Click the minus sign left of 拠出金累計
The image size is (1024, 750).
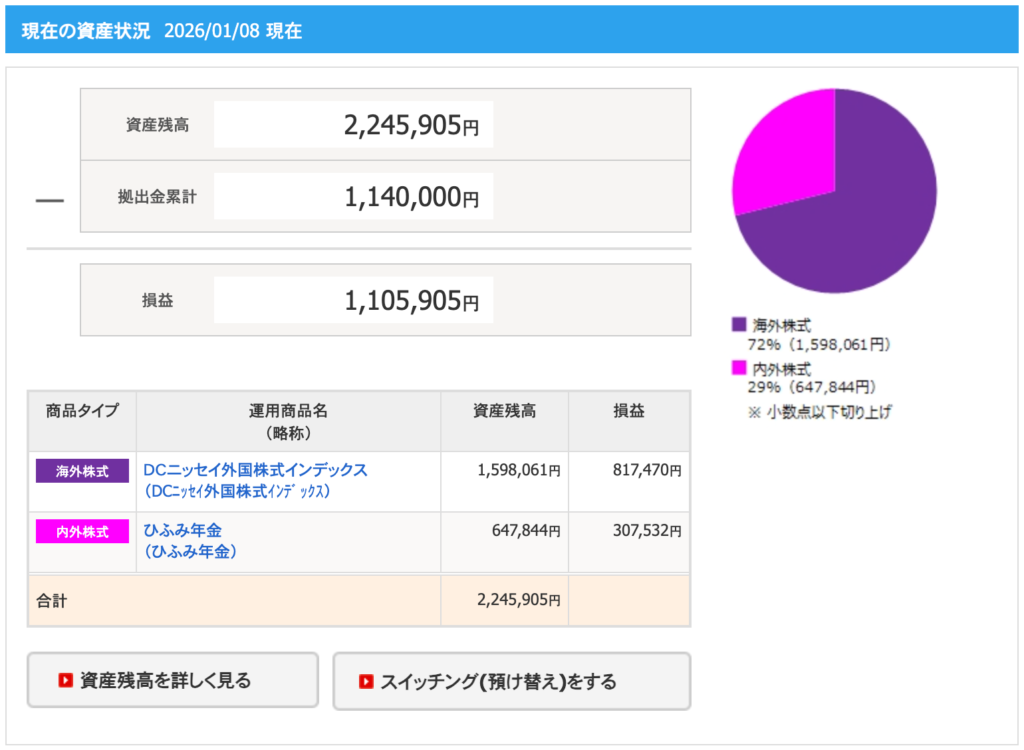click(x=49, y=200)
